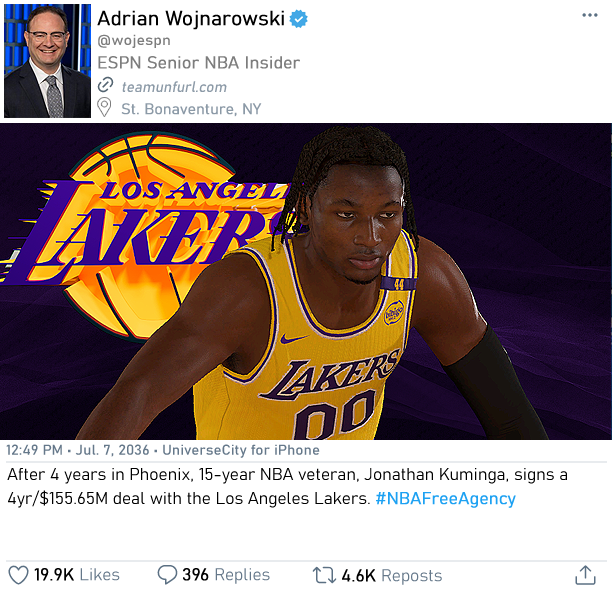The width and height of the screenshot is (612, 590).
Task: Click the speech bubble reply icon
Action: (x=167, y=575)
